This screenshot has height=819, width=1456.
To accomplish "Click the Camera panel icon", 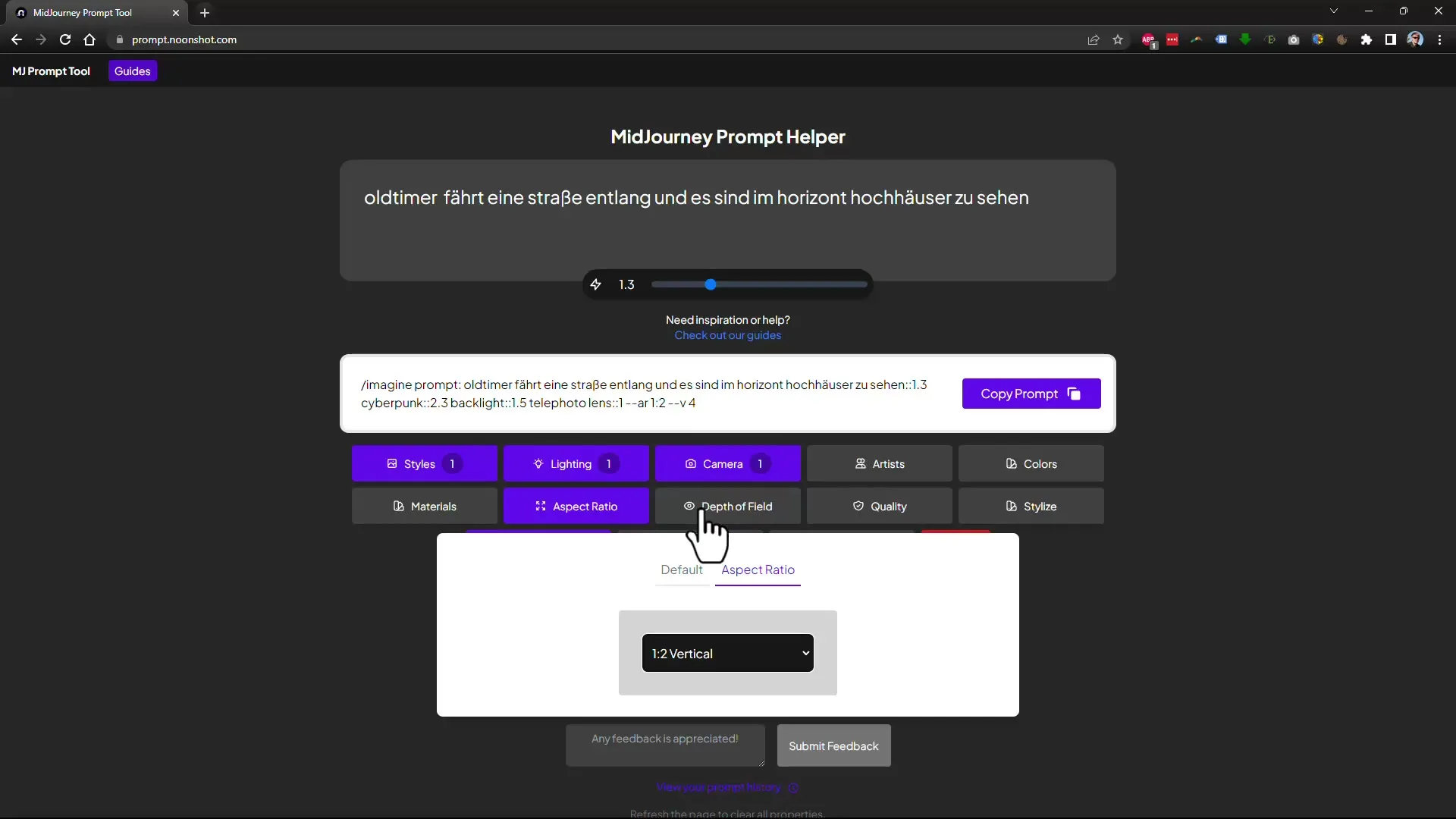I will [x=728, y=463].
